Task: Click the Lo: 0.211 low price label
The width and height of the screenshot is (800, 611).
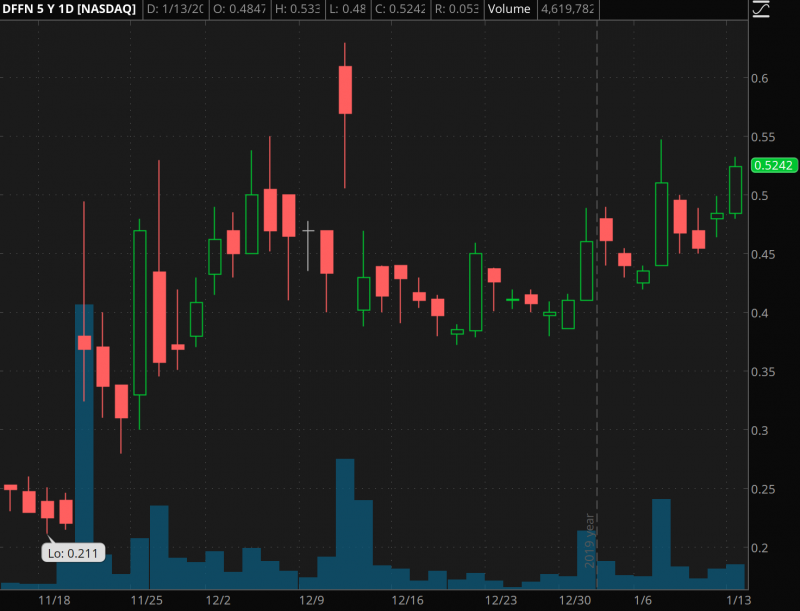Action: (x=72, y=550)
